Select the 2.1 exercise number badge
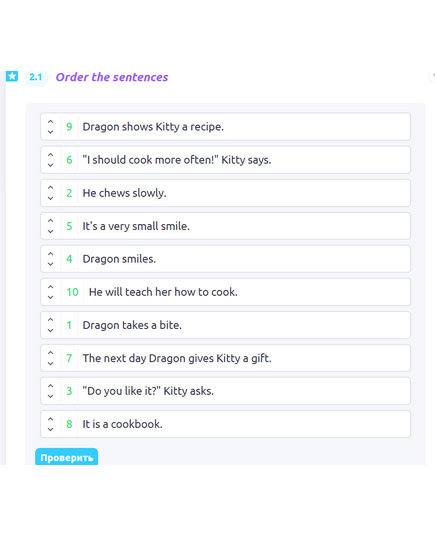 coord(36,77)
